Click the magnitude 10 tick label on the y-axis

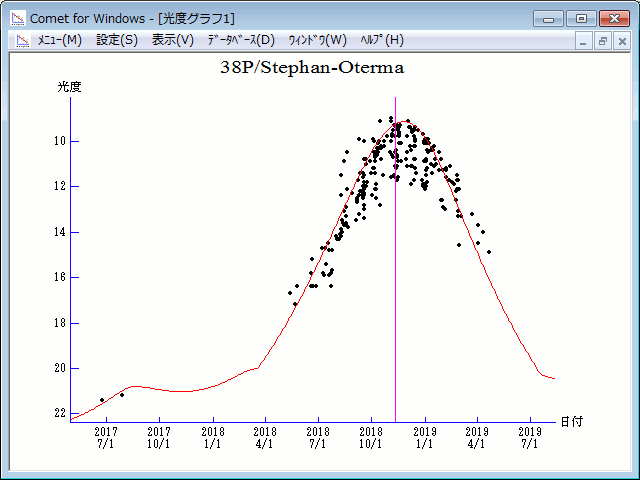pyautogui.click(x=61, y=141)
